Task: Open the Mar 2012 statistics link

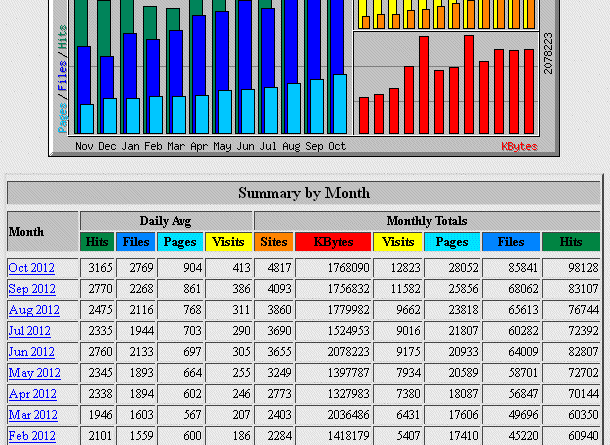Action: (x=33, y=415)
